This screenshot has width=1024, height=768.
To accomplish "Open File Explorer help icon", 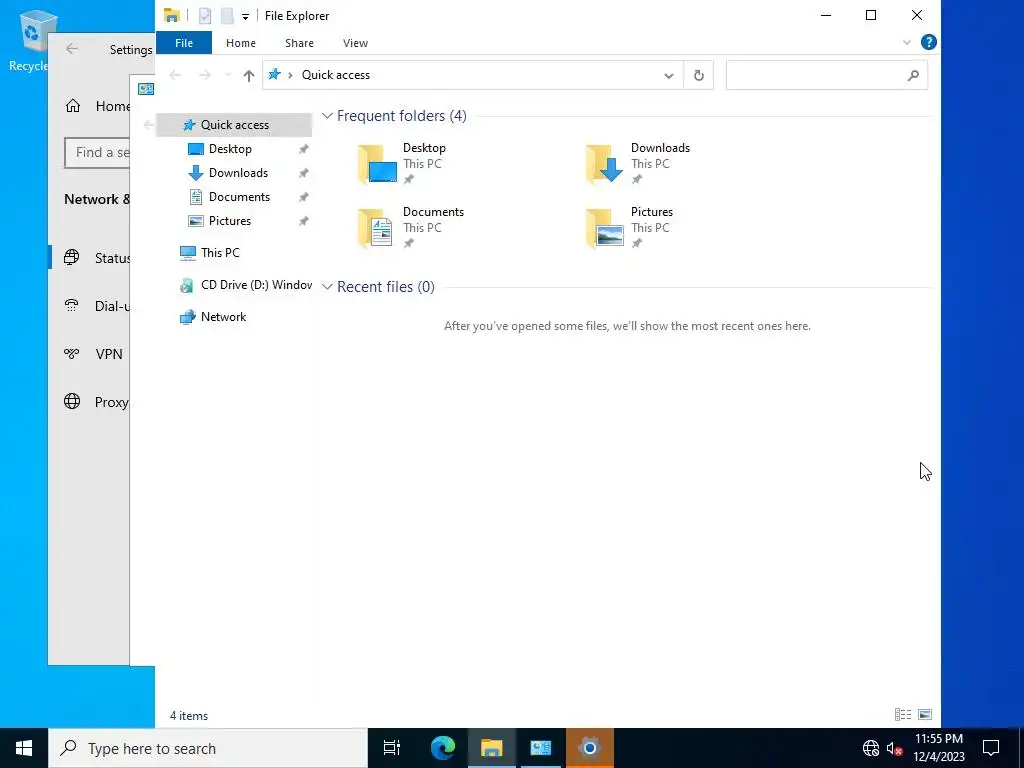I will 928,42.
